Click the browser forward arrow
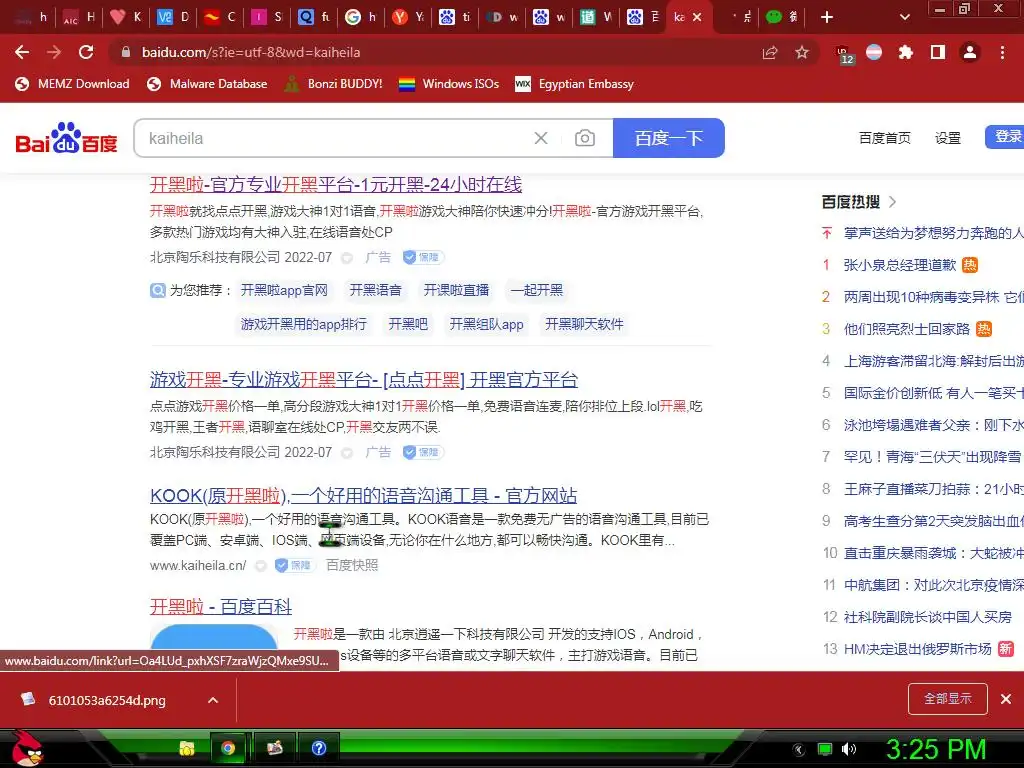Viewport: 1024px width, 768px height. tap(54, 52)
